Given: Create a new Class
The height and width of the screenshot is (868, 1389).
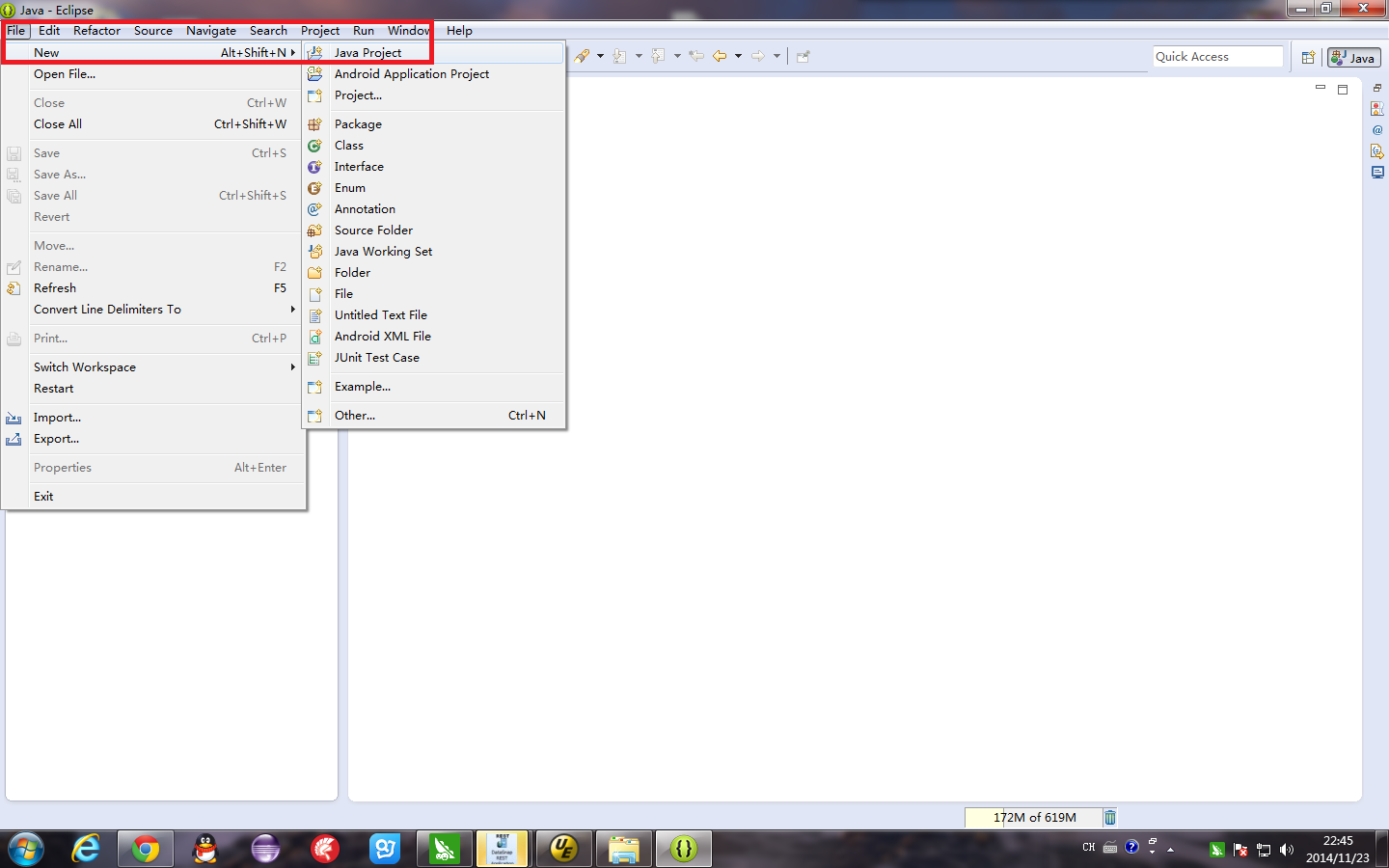Looking at the screenshot, I should tap(434, 146).
